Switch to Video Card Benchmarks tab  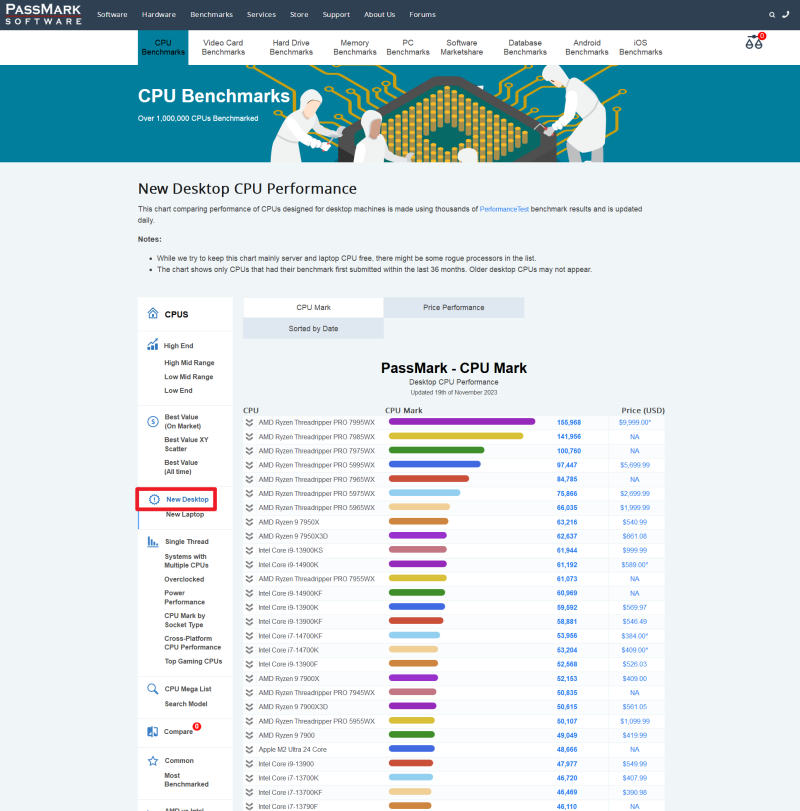(223, 48)
